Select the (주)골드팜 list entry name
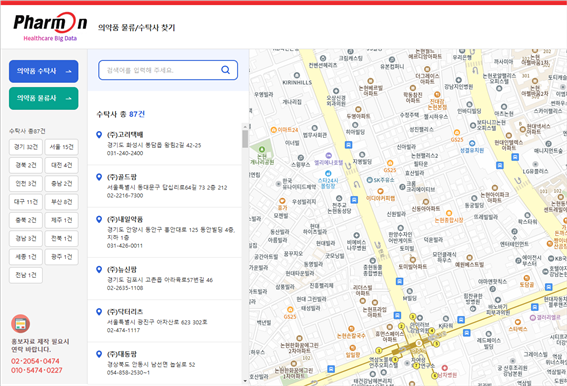This screenshot has width=567, height=386. pos(122,177)
